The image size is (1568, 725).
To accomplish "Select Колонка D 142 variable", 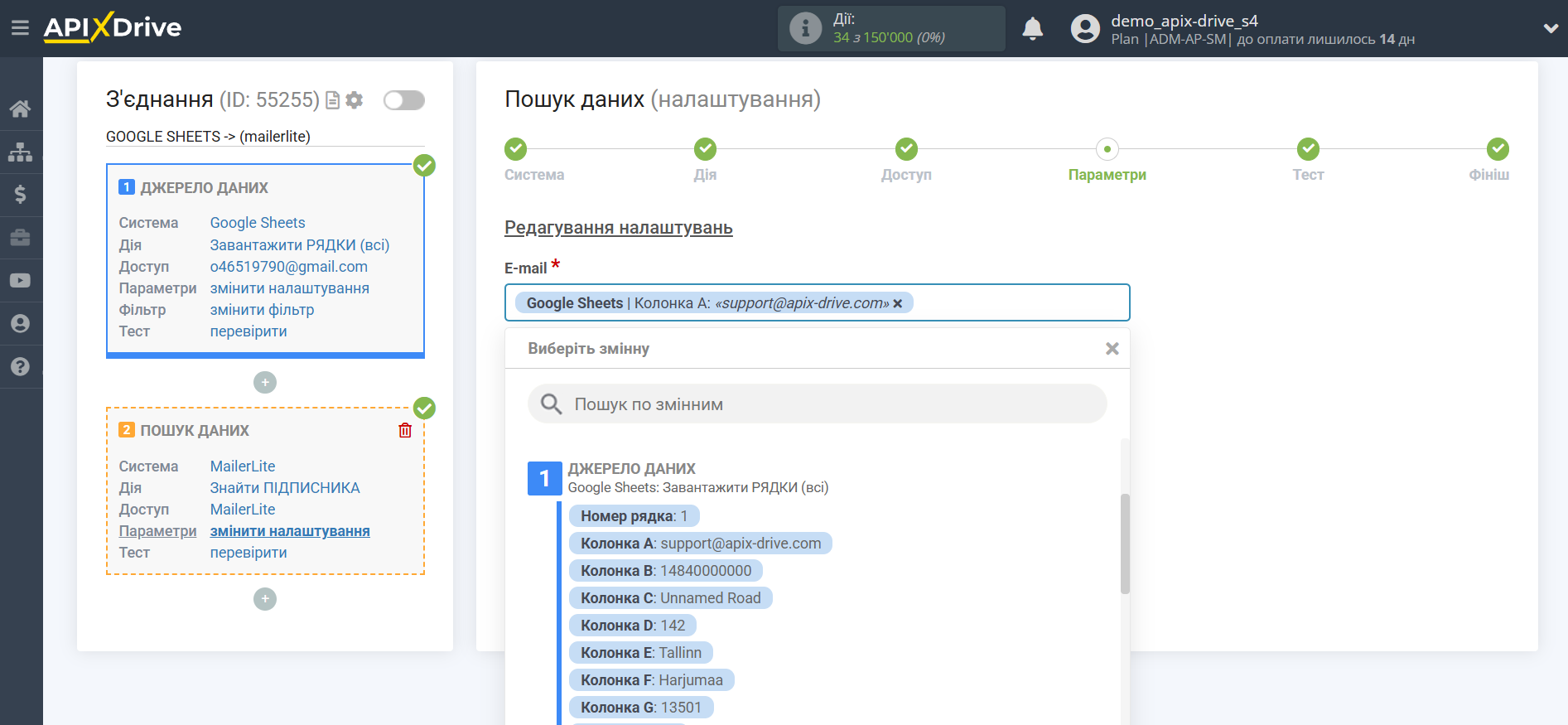I will [633, 626].
